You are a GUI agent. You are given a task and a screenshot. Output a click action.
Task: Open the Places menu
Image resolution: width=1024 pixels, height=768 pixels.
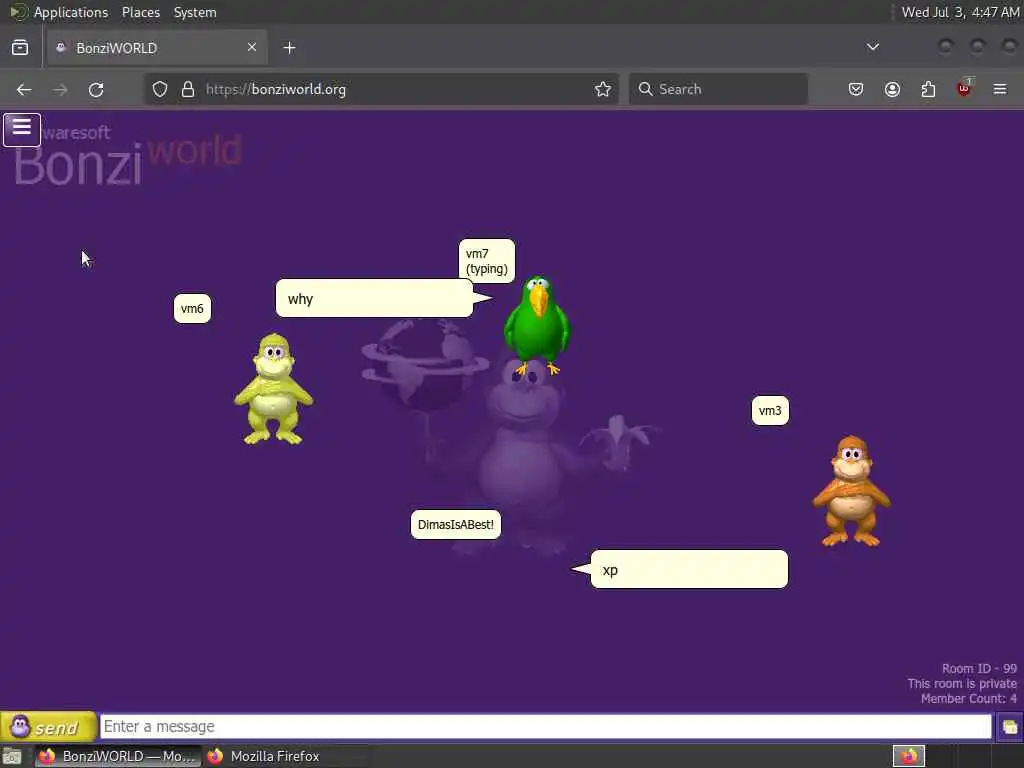click(140, 12)
